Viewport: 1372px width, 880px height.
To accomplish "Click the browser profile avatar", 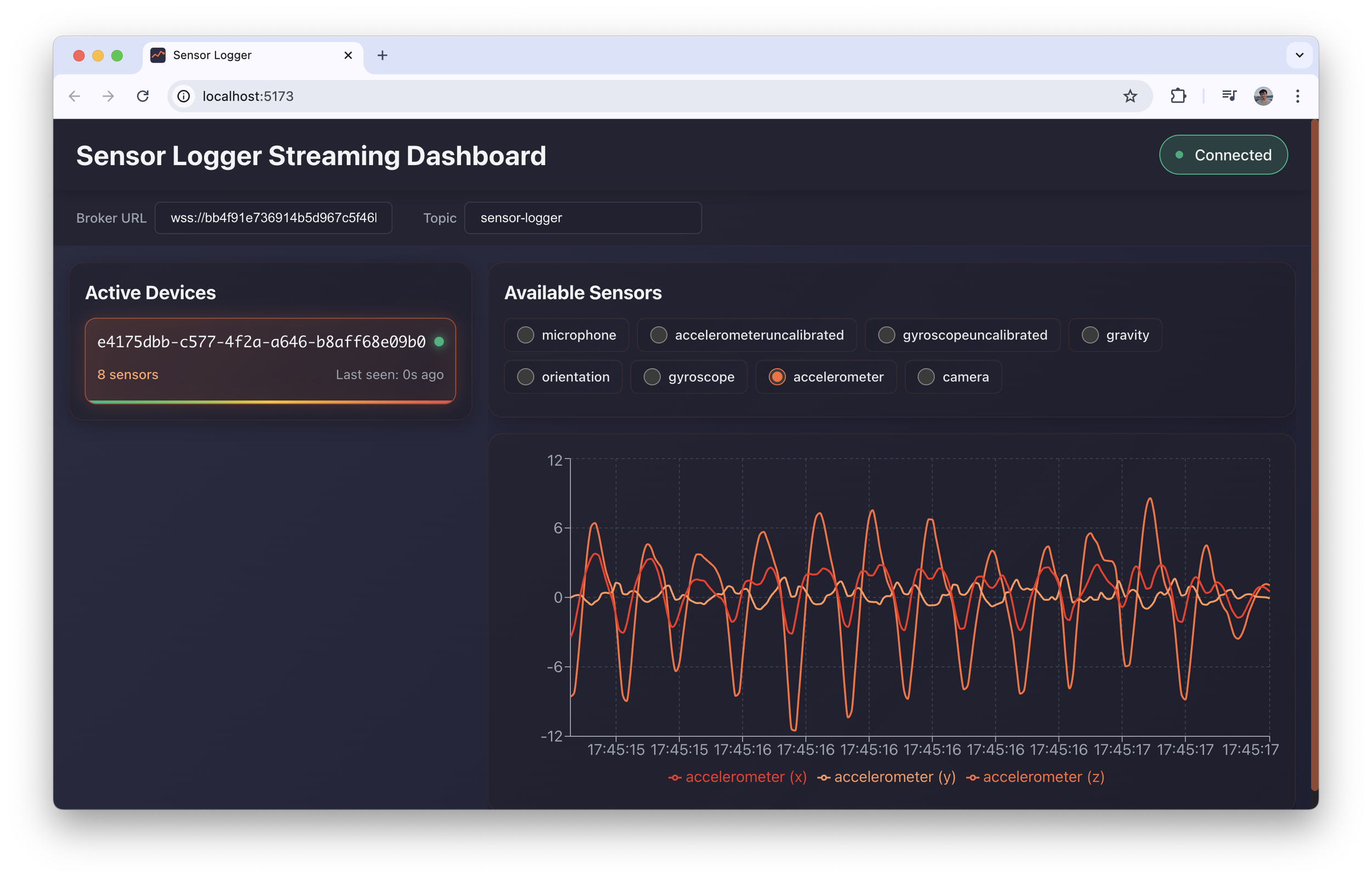I will coord(1263,96).
